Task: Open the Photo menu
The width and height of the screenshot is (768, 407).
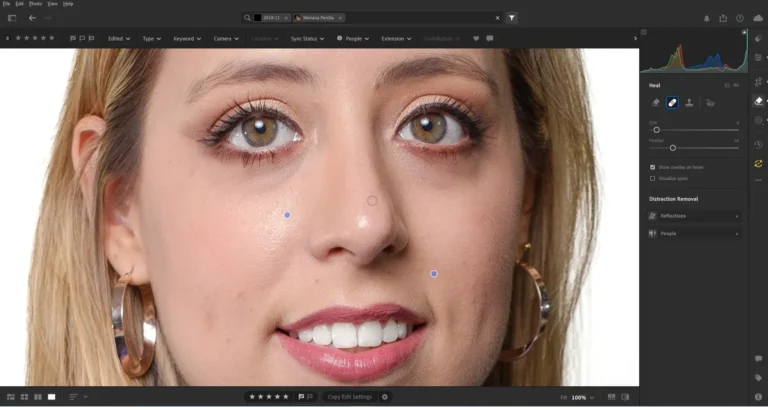Action: click(x=35, y=4)
